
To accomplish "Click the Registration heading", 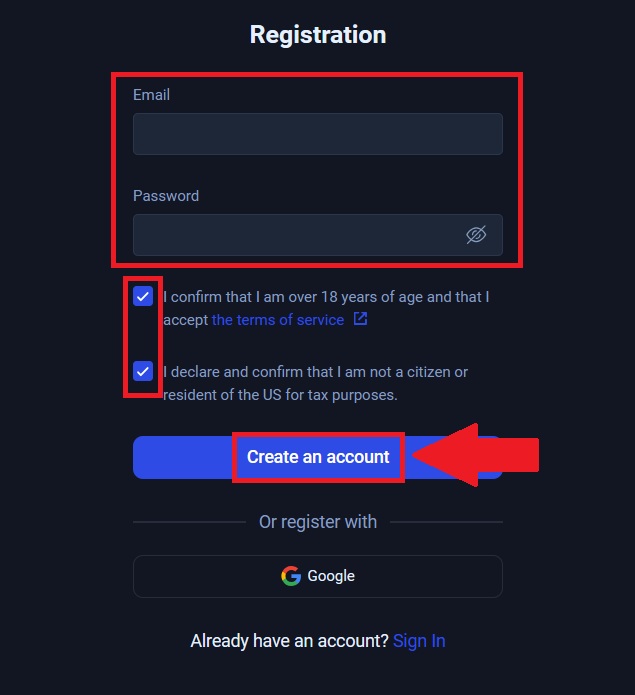I will [317, 35].
